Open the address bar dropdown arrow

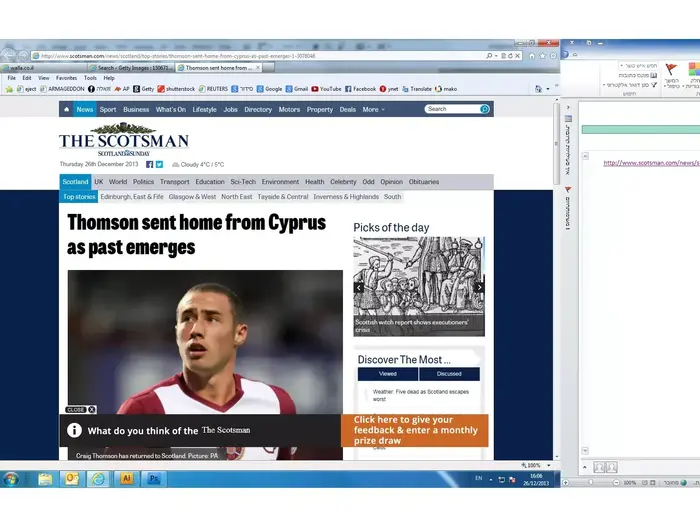(x=496, y=56)
